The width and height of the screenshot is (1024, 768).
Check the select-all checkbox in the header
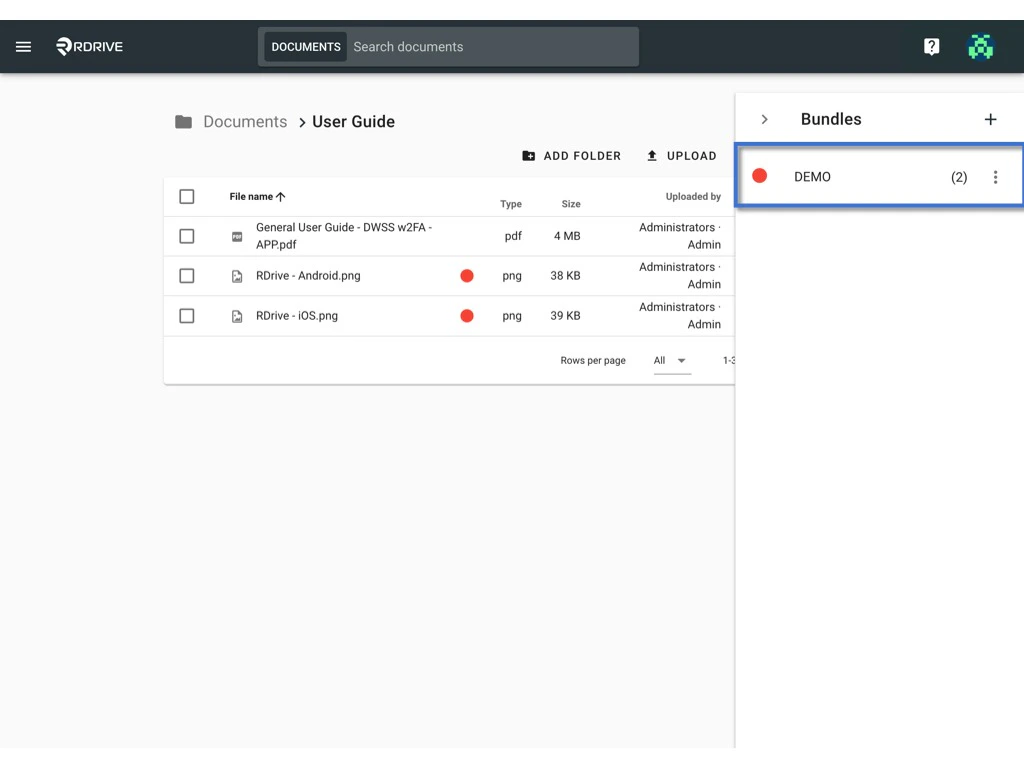(187, 196)
